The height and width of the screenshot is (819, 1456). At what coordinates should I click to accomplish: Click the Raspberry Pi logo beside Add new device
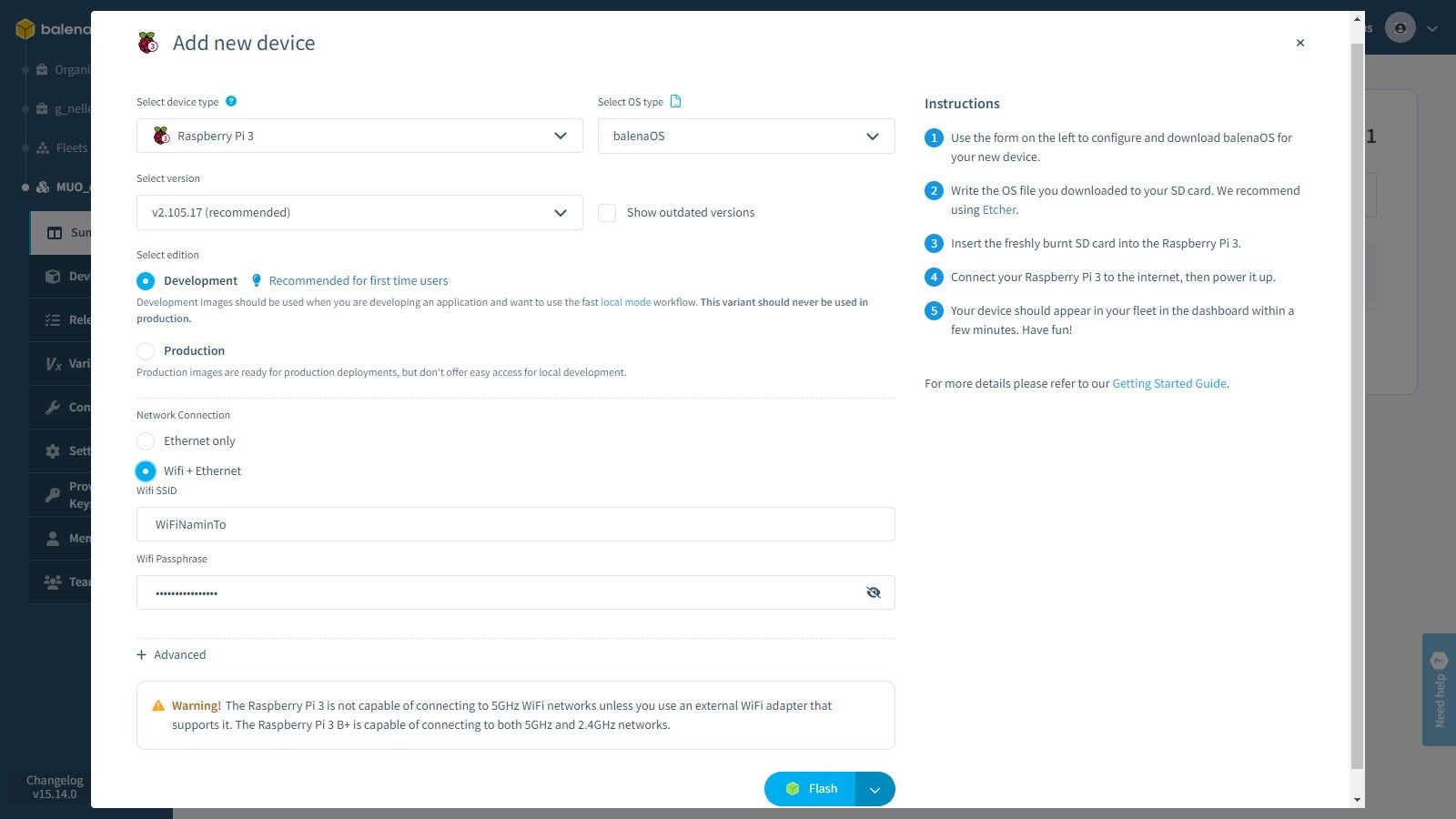[x=147, y=43]
